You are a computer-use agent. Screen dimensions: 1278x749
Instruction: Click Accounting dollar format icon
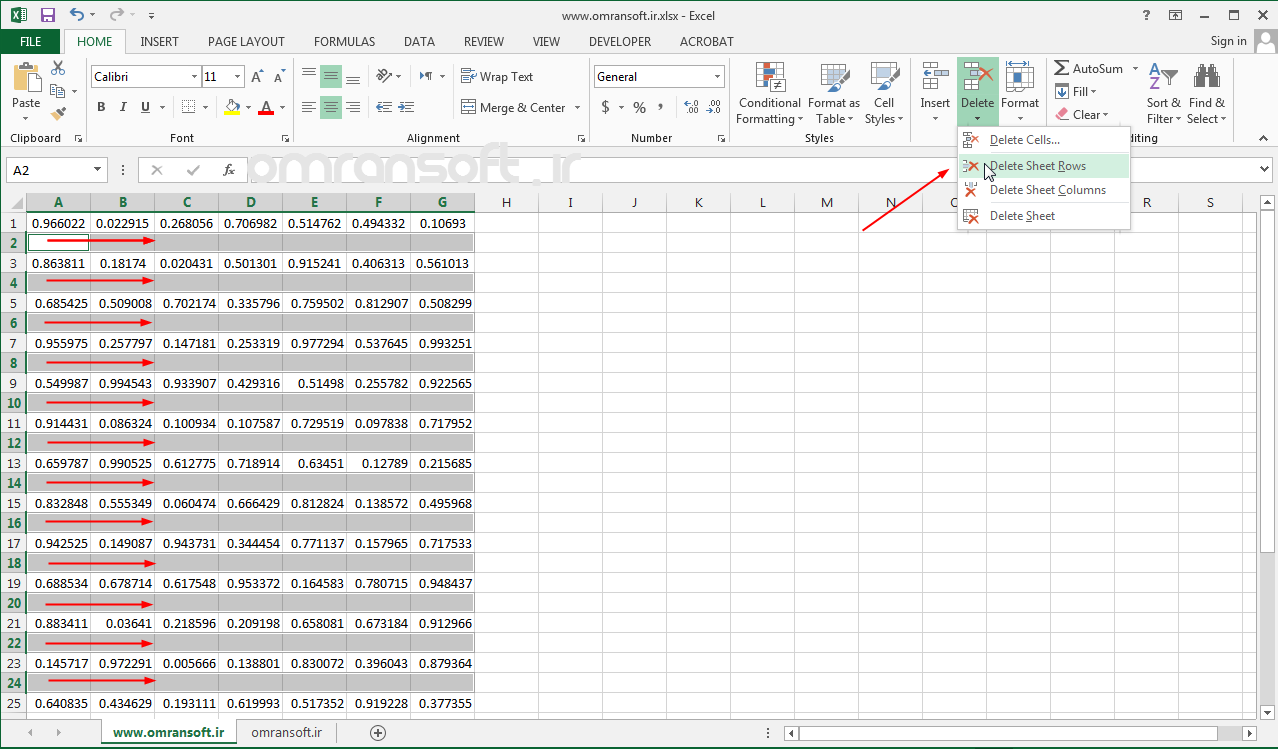coord(605,107)
